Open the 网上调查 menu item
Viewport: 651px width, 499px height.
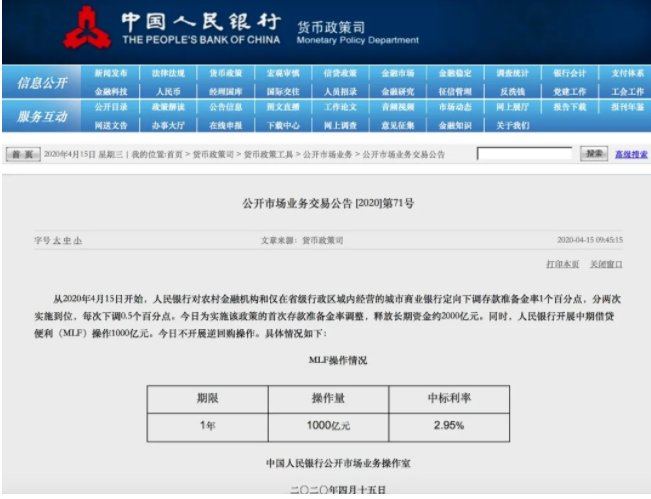(x=340, y=125)
